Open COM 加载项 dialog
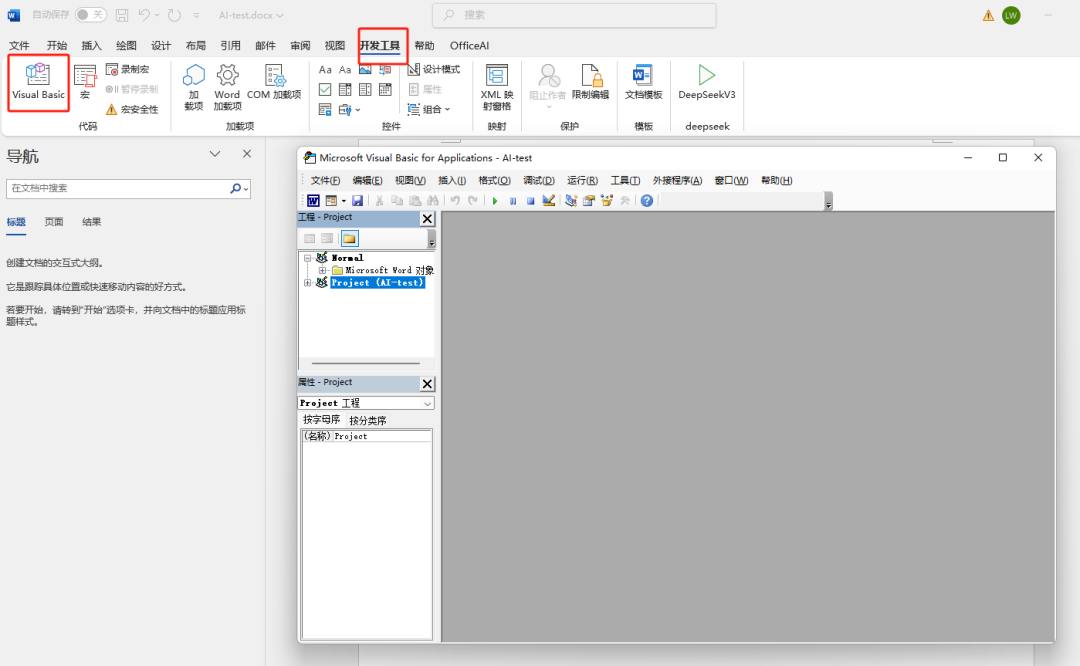 [274, 83]
